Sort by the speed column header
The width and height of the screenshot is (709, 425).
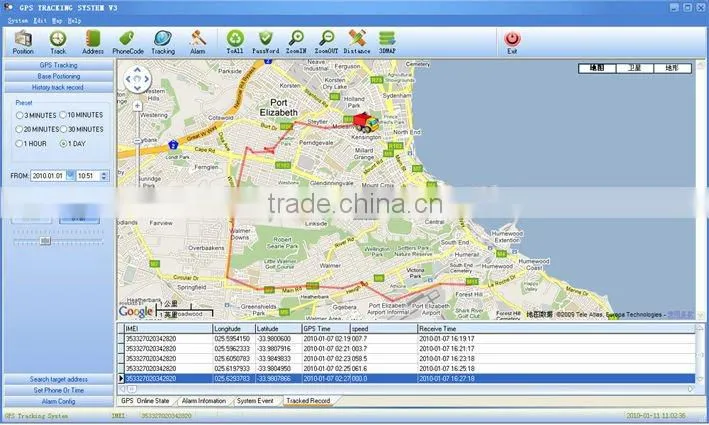point(383,329)
